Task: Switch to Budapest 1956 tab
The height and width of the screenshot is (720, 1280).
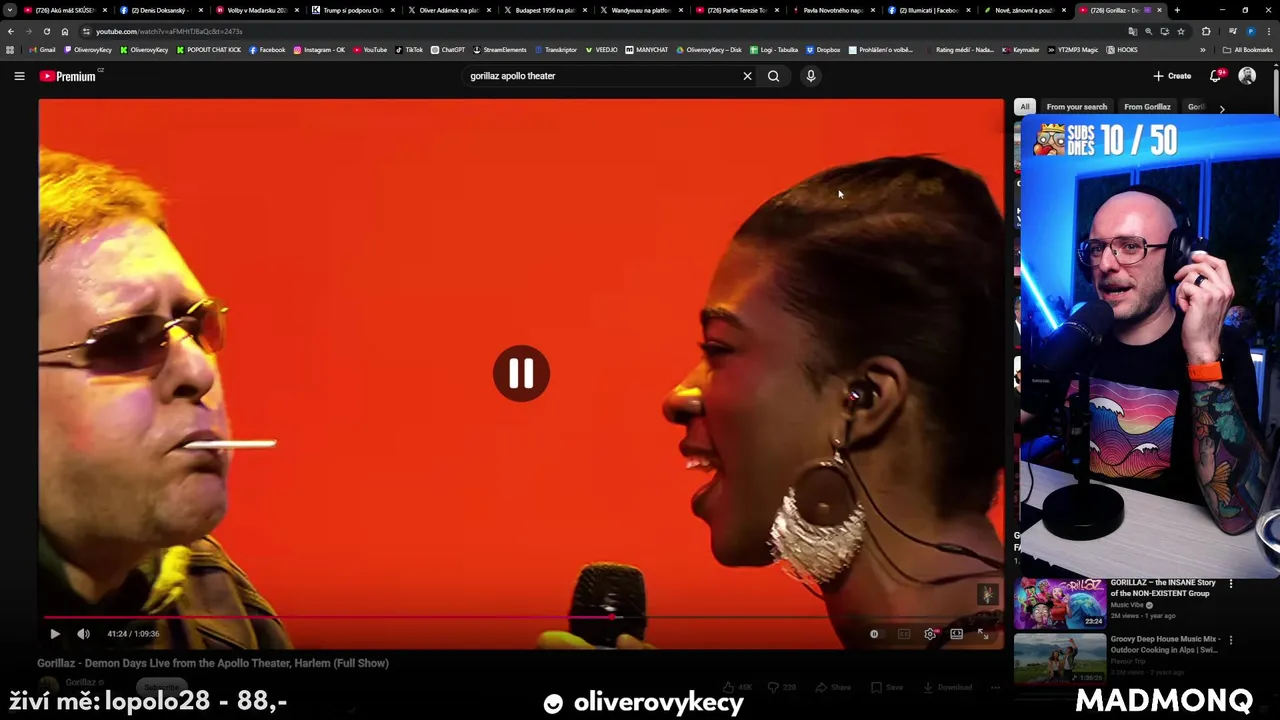Action: coord(544,10)
